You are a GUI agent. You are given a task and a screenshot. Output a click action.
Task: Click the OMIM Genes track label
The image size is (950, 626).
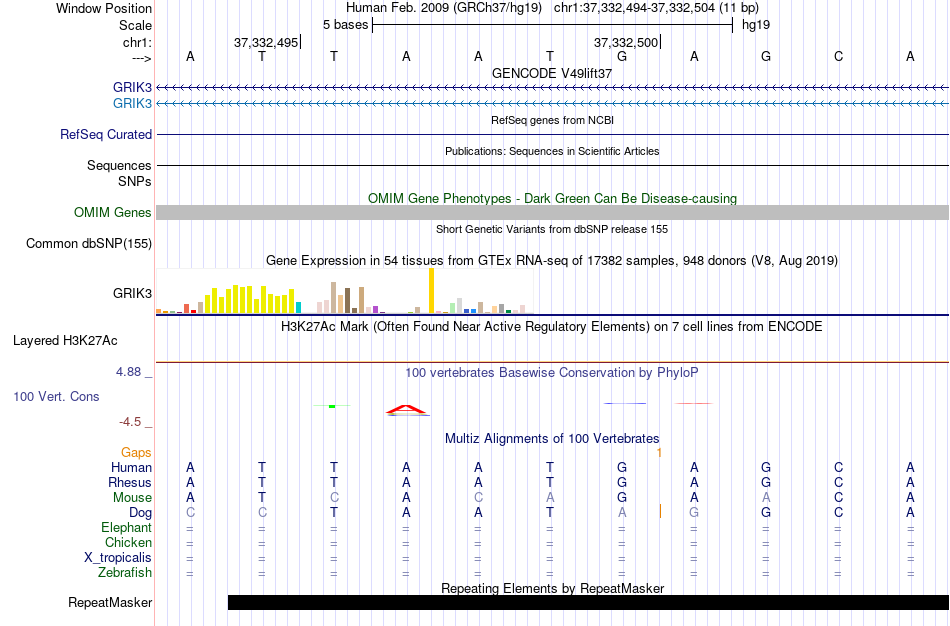click(113, 213)
